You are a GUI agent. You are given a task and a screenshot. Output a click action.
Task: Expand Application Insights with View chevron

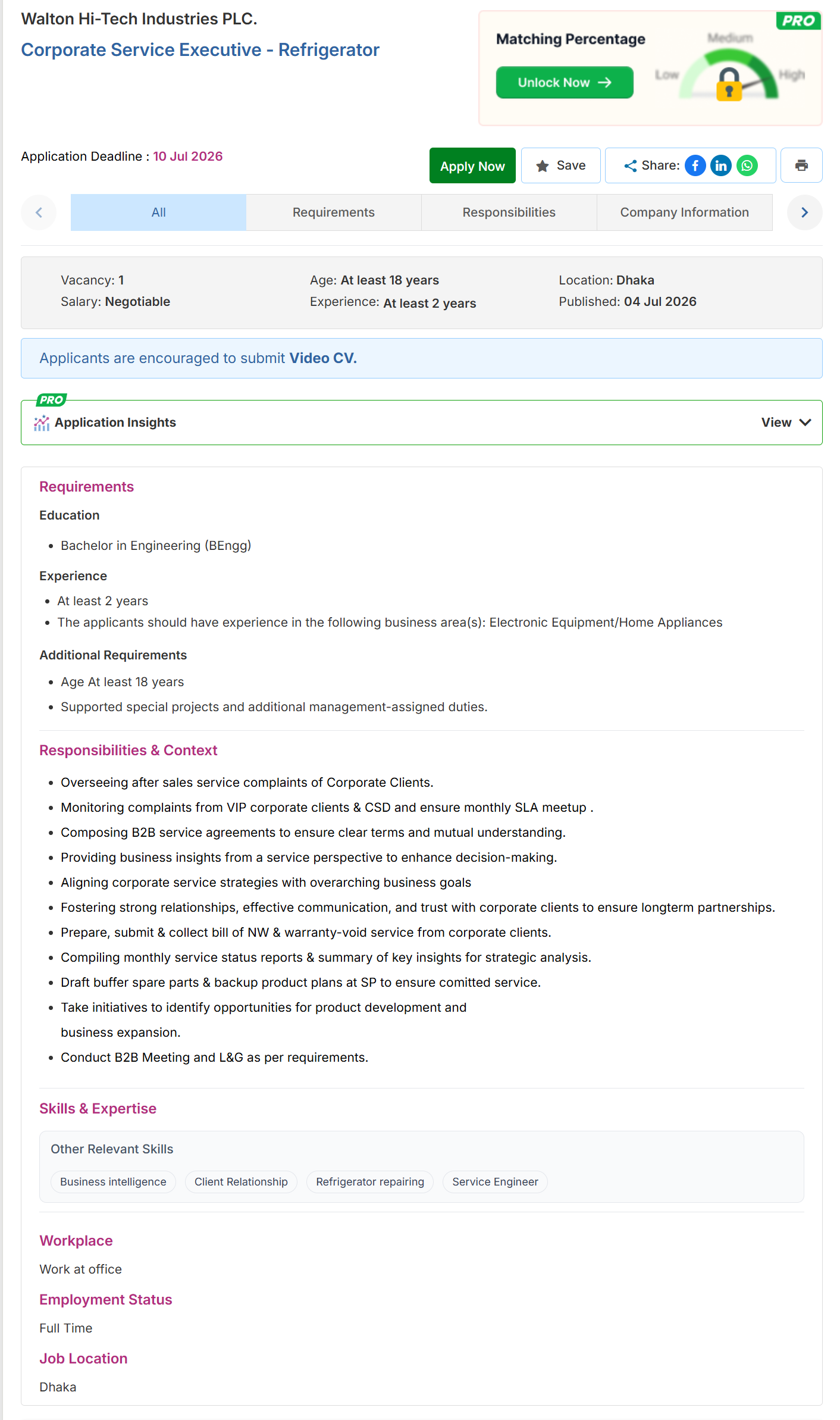[x=805, y=423]
